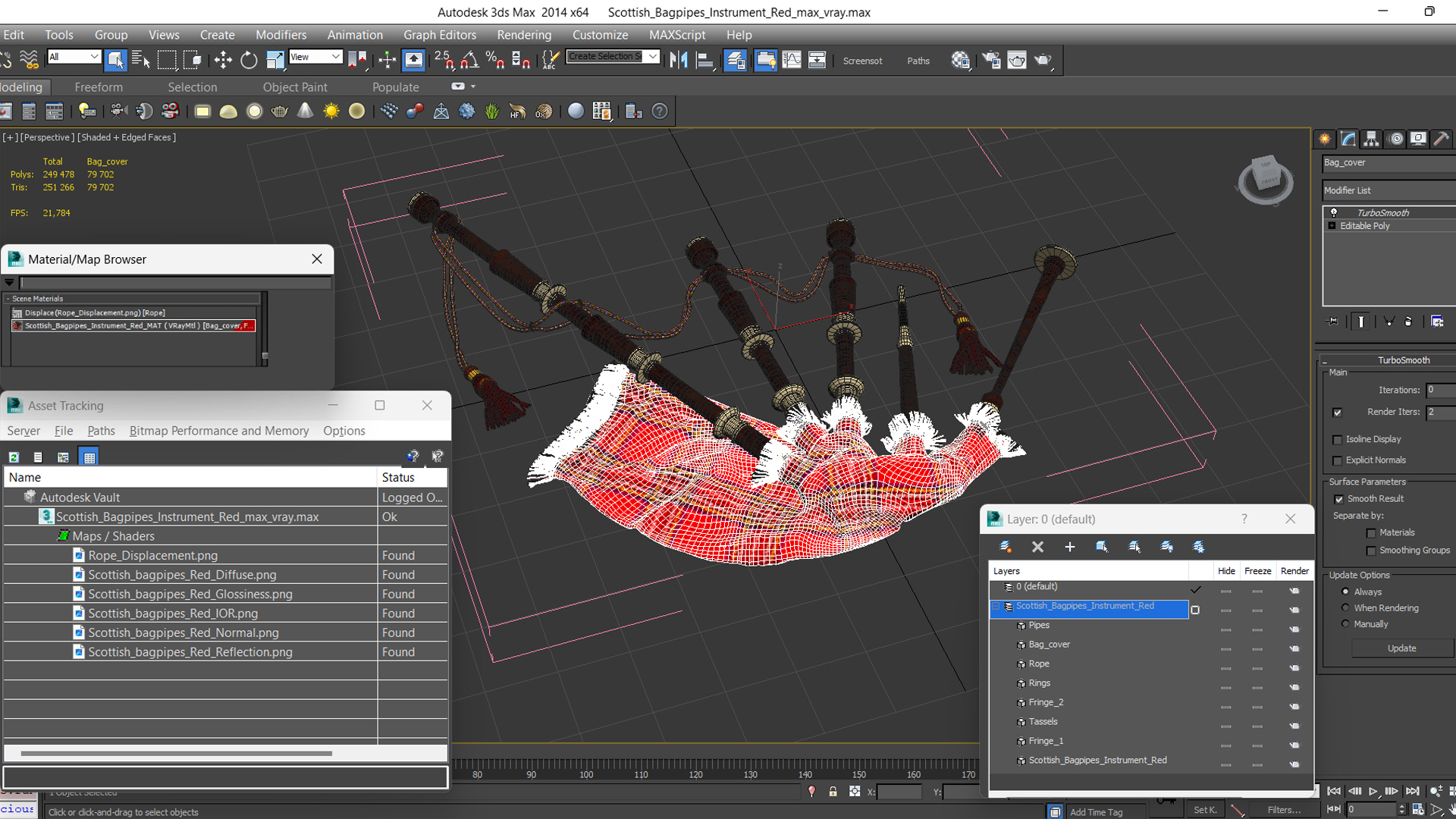The width and height of the screenshot is (1456, 819).
Task: Open the selection filter All dropdown
Action: 74,57
